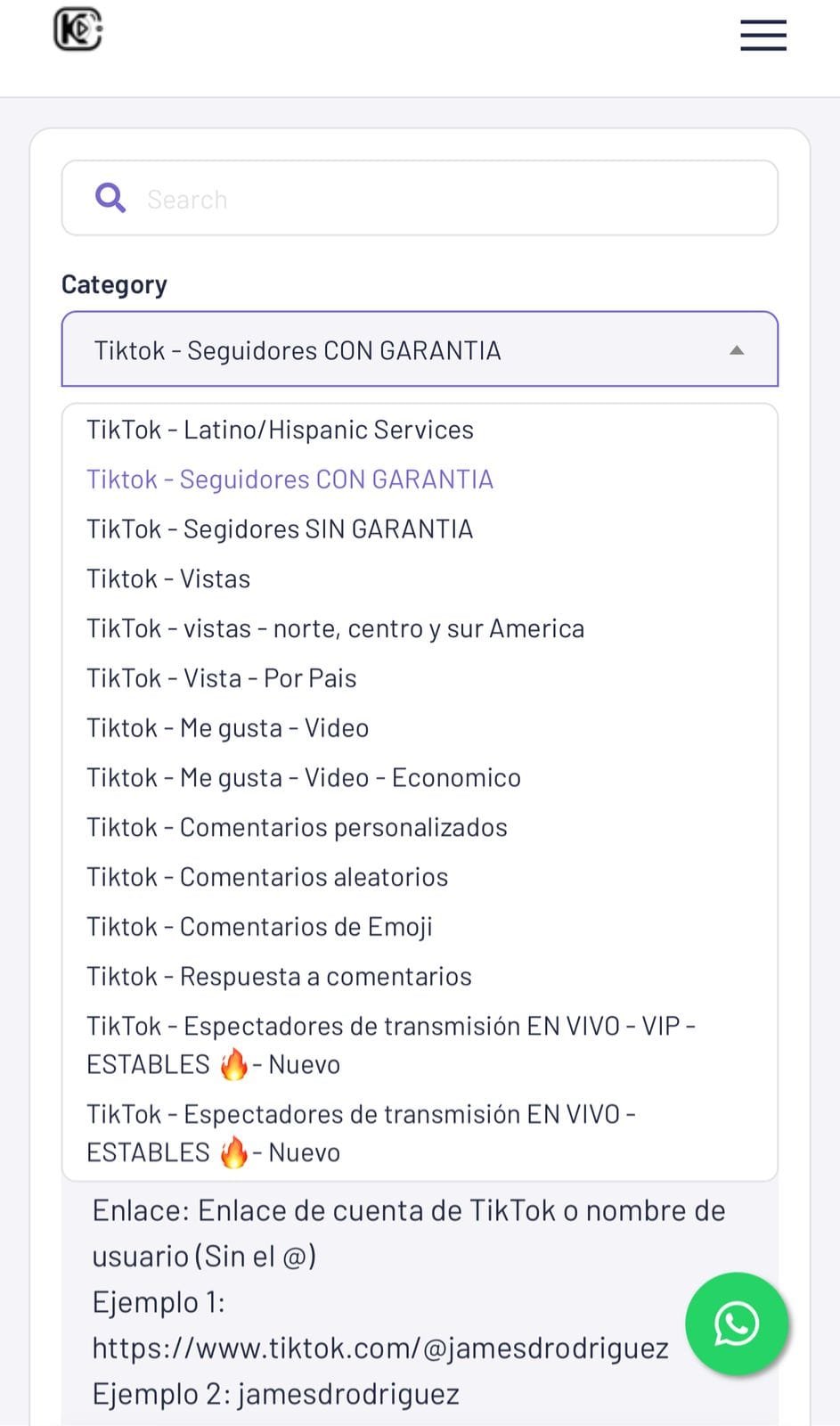Image resolution: width=840 pixels, height=1426 pixels.
Task: Click the purple search magnifier icon
Action: click(x=110, y=198)
